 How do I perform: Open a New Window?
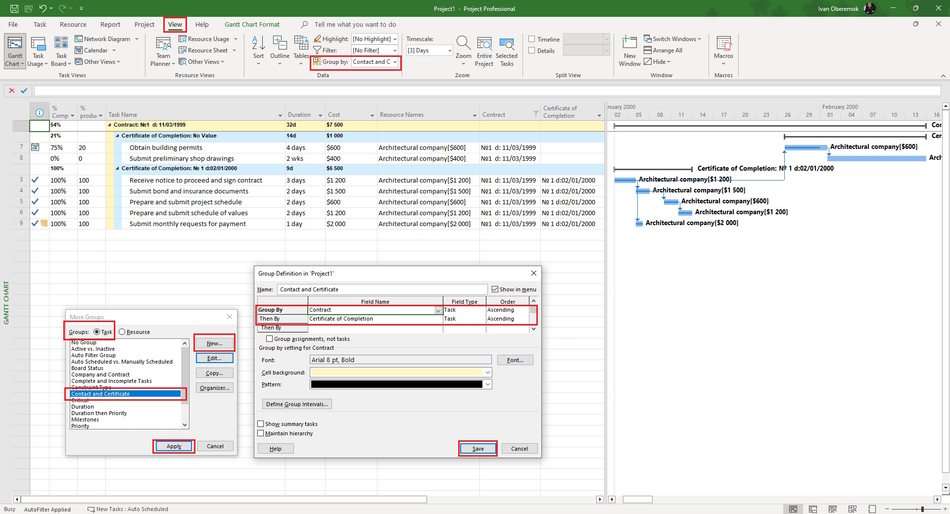(x=629, y=51)
